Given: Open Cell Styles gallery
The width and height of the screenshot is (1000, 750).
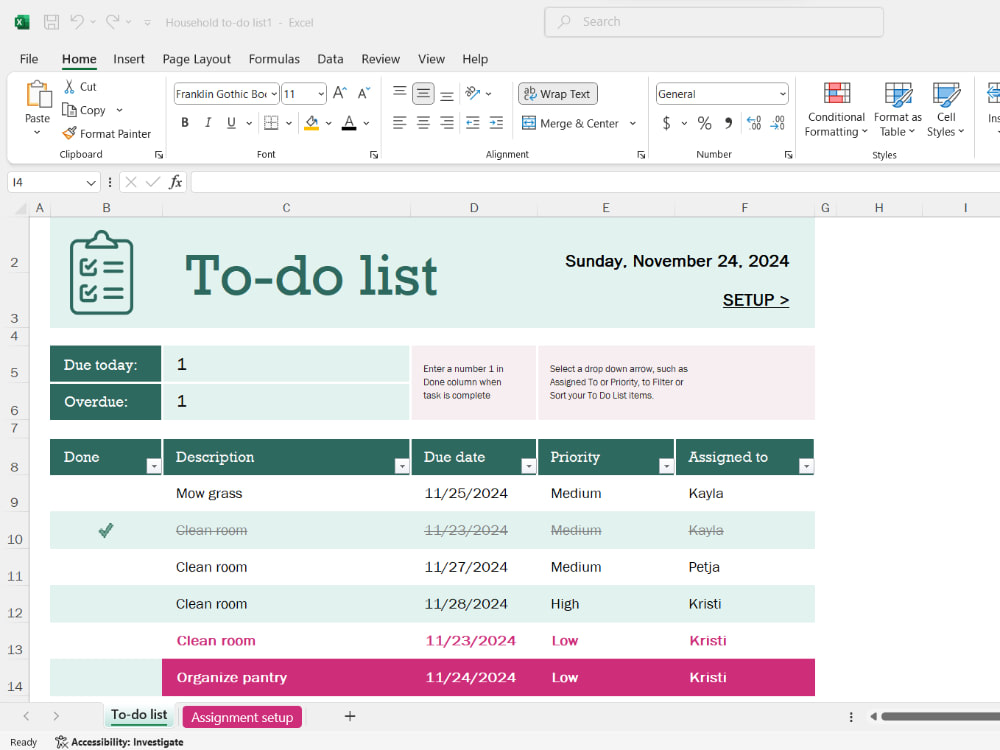Looking at the screenshot, I should 946,110.
